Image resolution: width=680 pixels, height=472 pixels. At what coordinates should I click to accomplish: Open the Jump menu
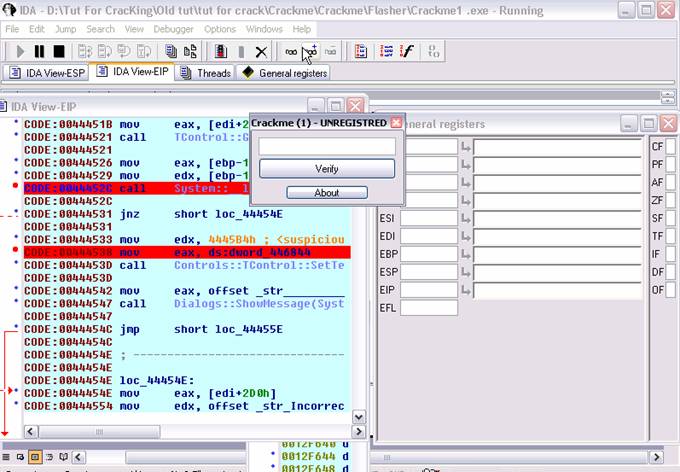point(65,29)
